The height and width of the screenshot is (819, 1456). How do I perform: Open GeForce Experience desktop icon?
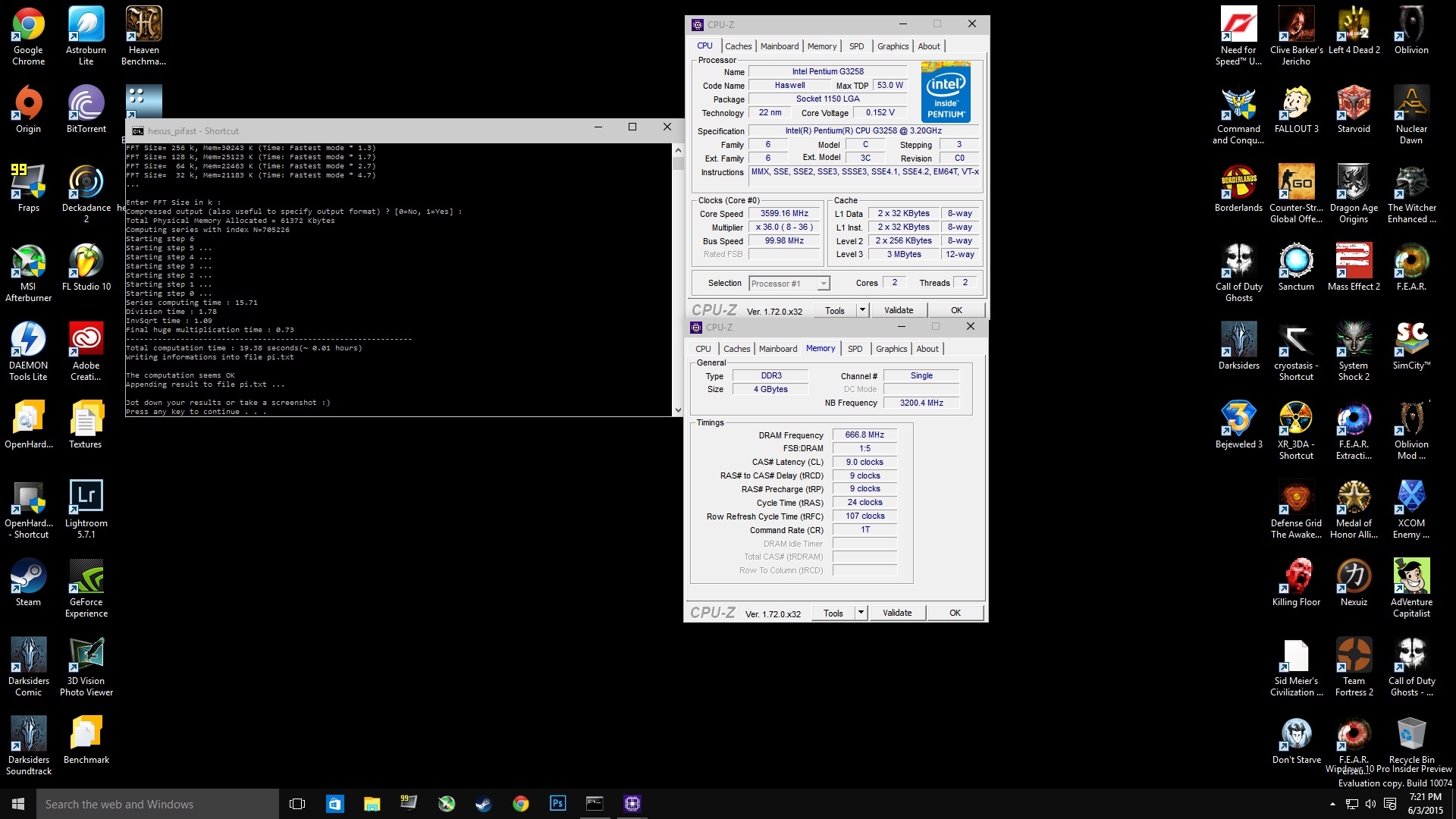tap(86, 588)
